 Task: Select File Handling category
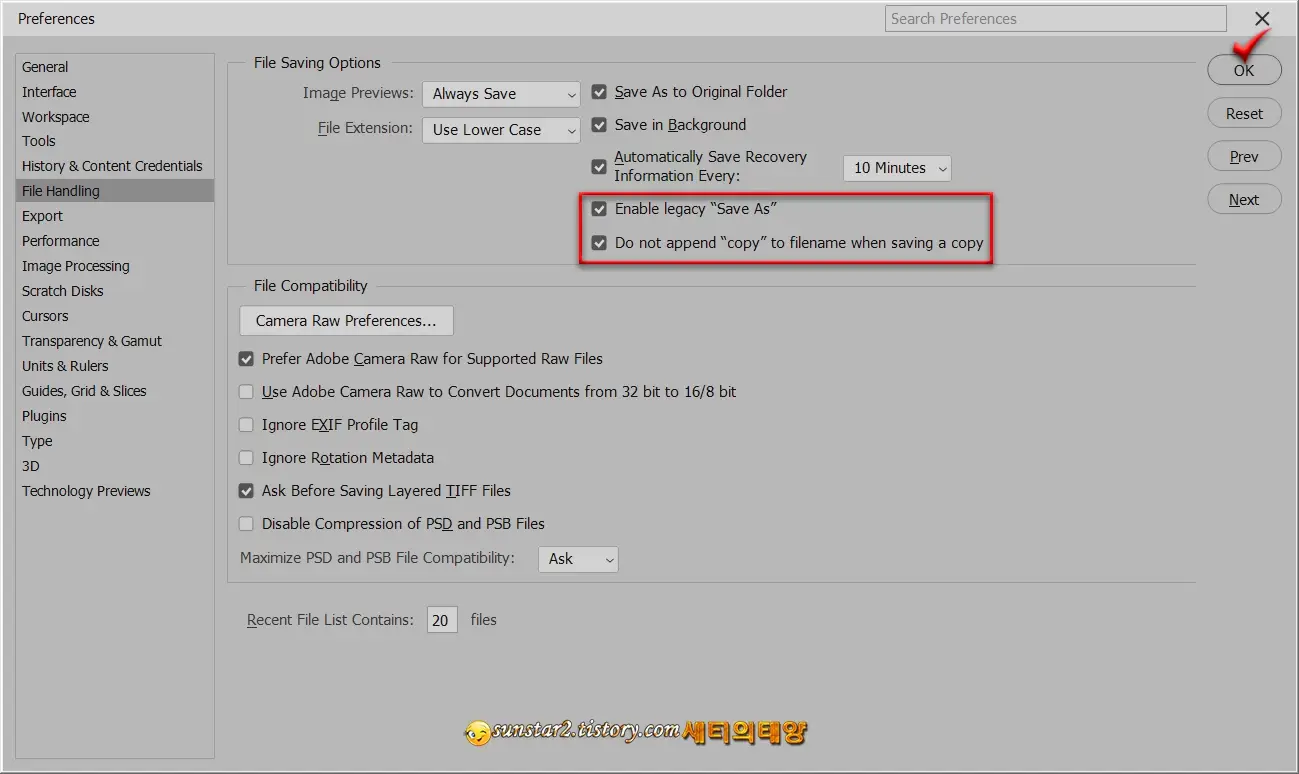click(x=115, y=191)
